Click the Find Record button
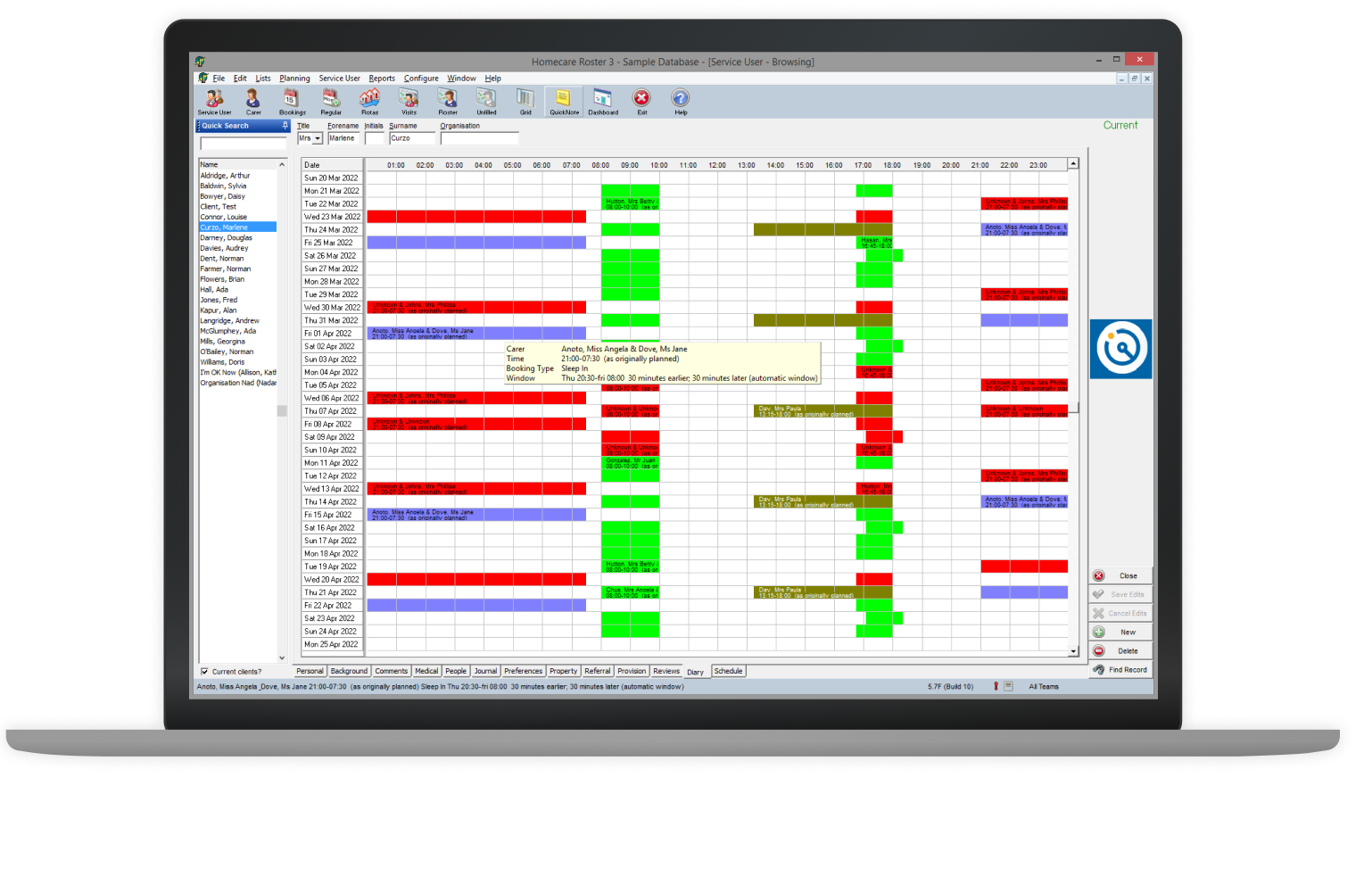Screen dimensions: 1372x885 1120,669
